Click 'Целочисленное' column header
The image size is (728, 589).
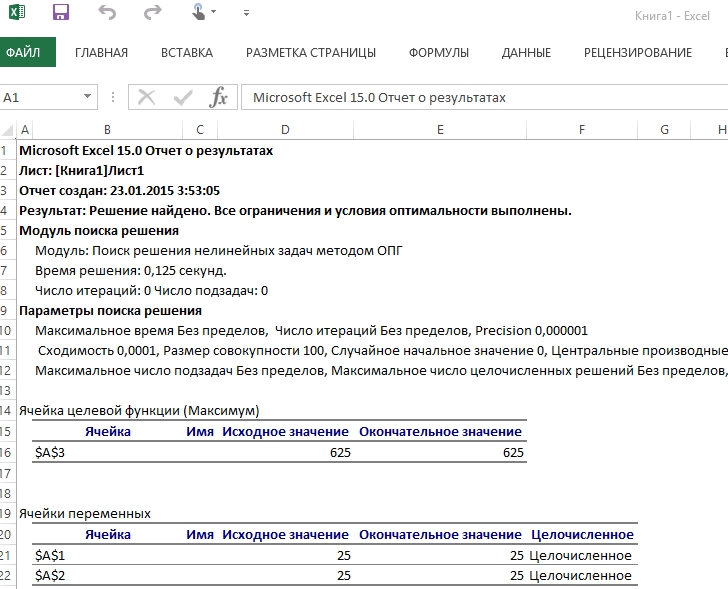point(582,535)
